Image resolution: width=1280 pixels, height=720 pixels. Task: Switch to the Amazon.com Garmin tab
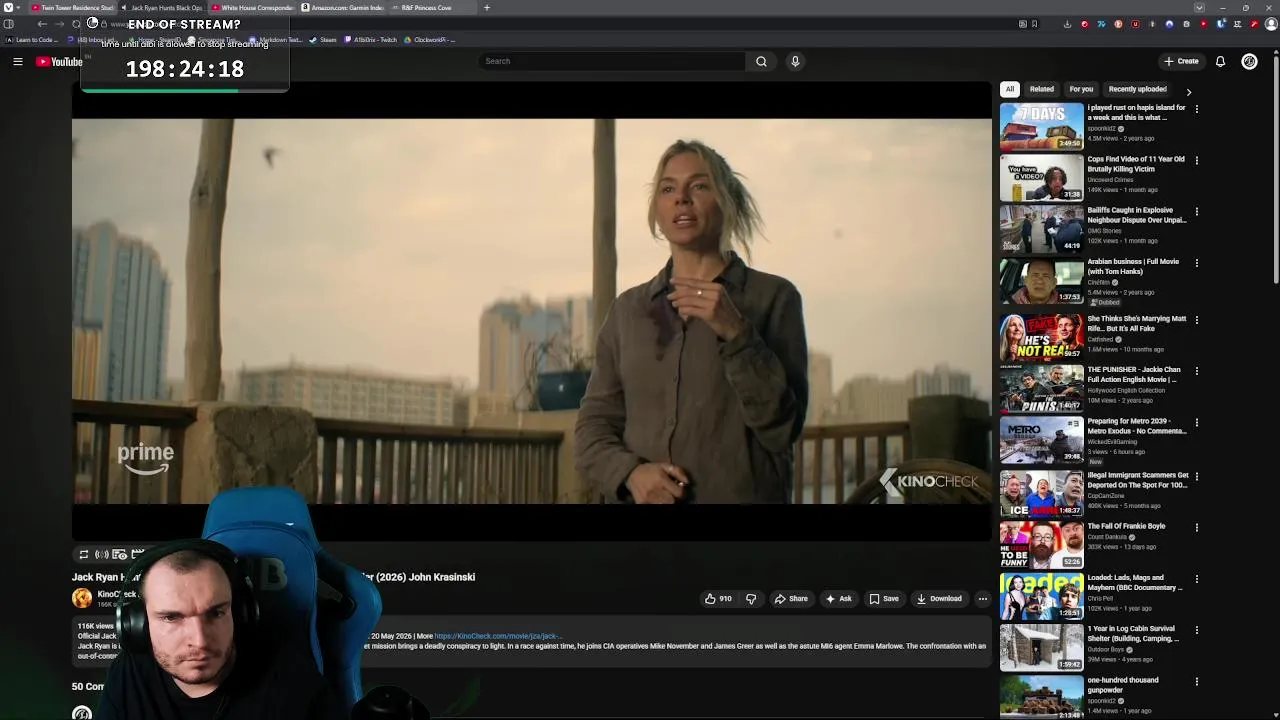tap(342, 8)
